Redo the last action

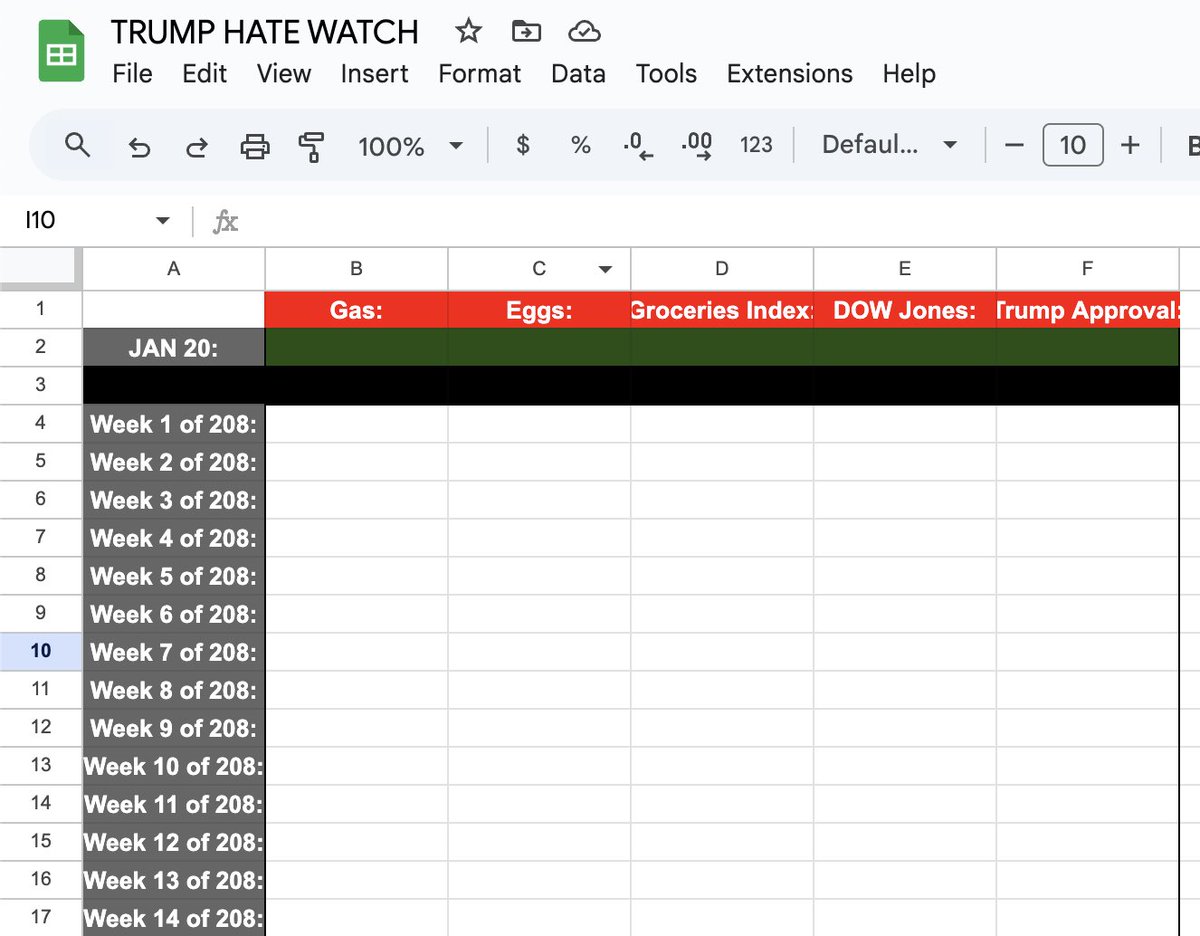197,147
